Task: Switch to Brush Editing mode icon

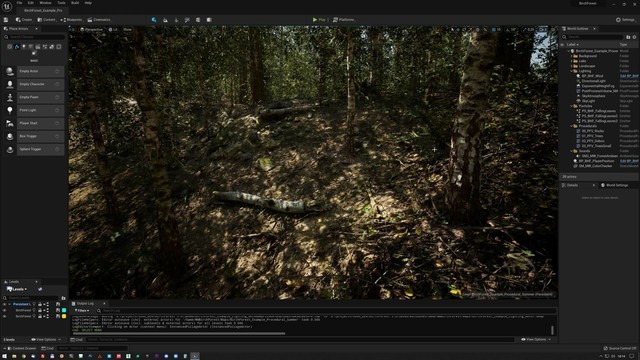Action: [x=209, y=20]
